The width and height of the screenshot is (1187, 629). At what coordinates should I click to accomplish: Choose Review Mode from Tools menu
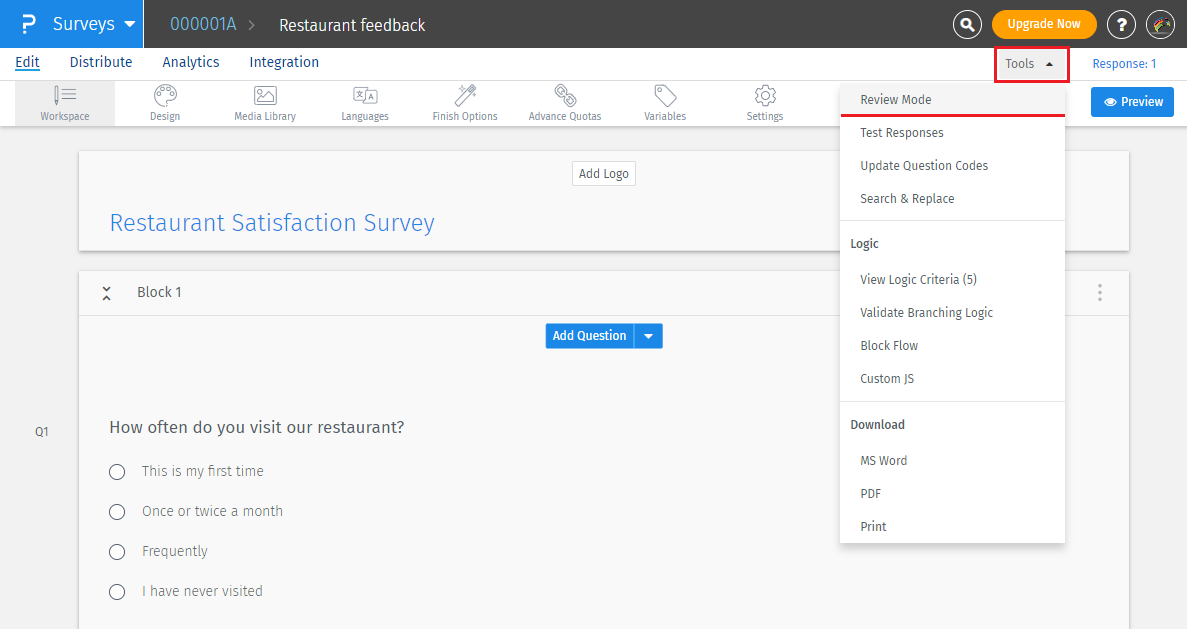click(x=896, y=100)
